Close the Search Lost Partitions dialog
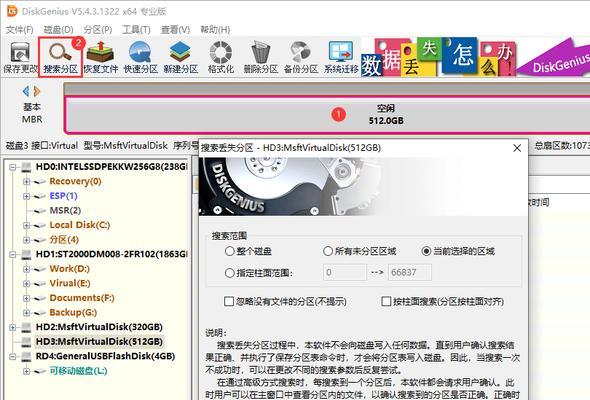Image resolution: width=590 pixels, height=400 pixels. click(x=517, y=148)
